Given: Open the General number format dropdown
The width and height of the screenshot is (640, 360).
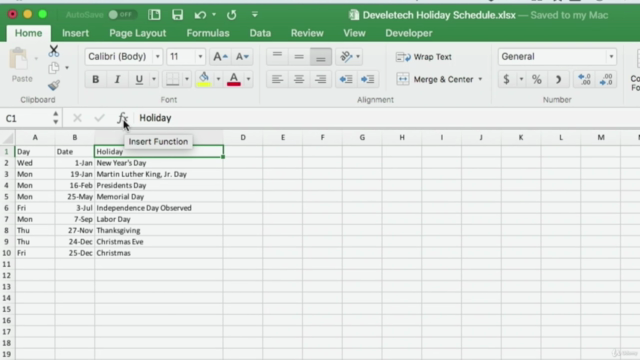Looking at the screenshot, I should (611, 57).
